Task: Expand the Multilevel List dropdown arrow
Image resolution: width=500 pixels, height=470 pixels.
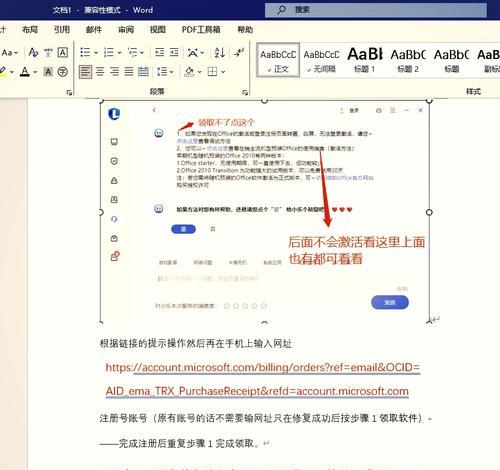Action: [x=142, y=53]
